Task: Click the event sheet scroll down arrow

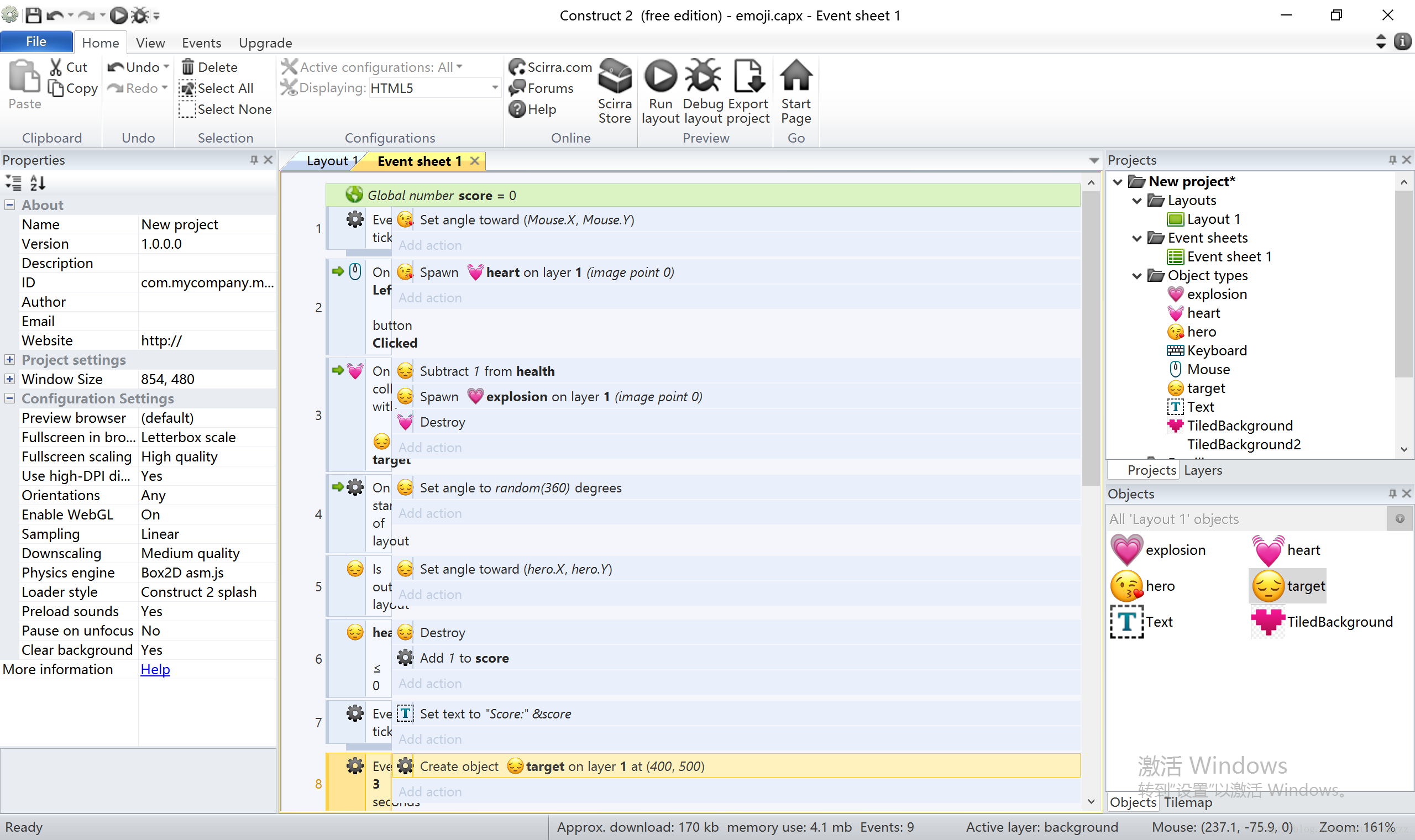Action: tap(1091, 801)
